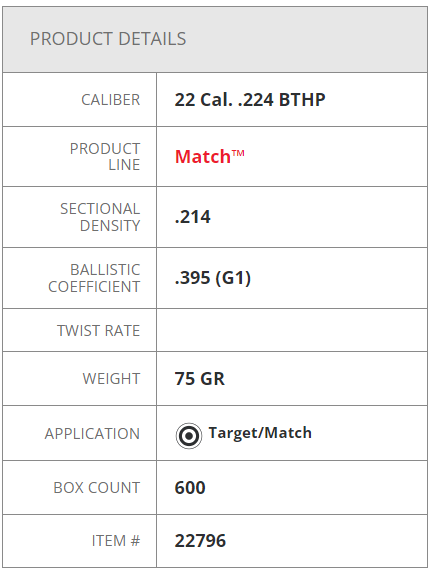Click the TWIST RATE label
The image size is (428, 570).
99,331
